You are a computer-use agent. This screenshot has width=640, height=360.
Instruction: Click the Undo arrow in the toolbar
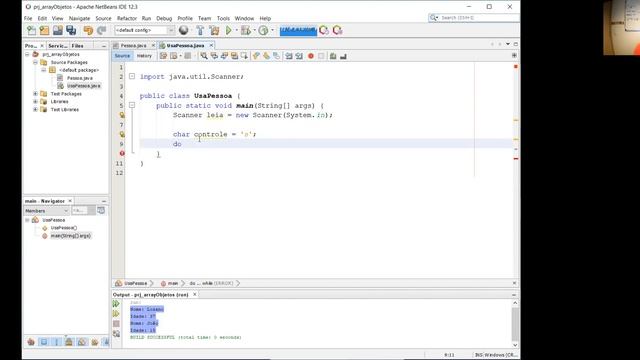[88, 30]
